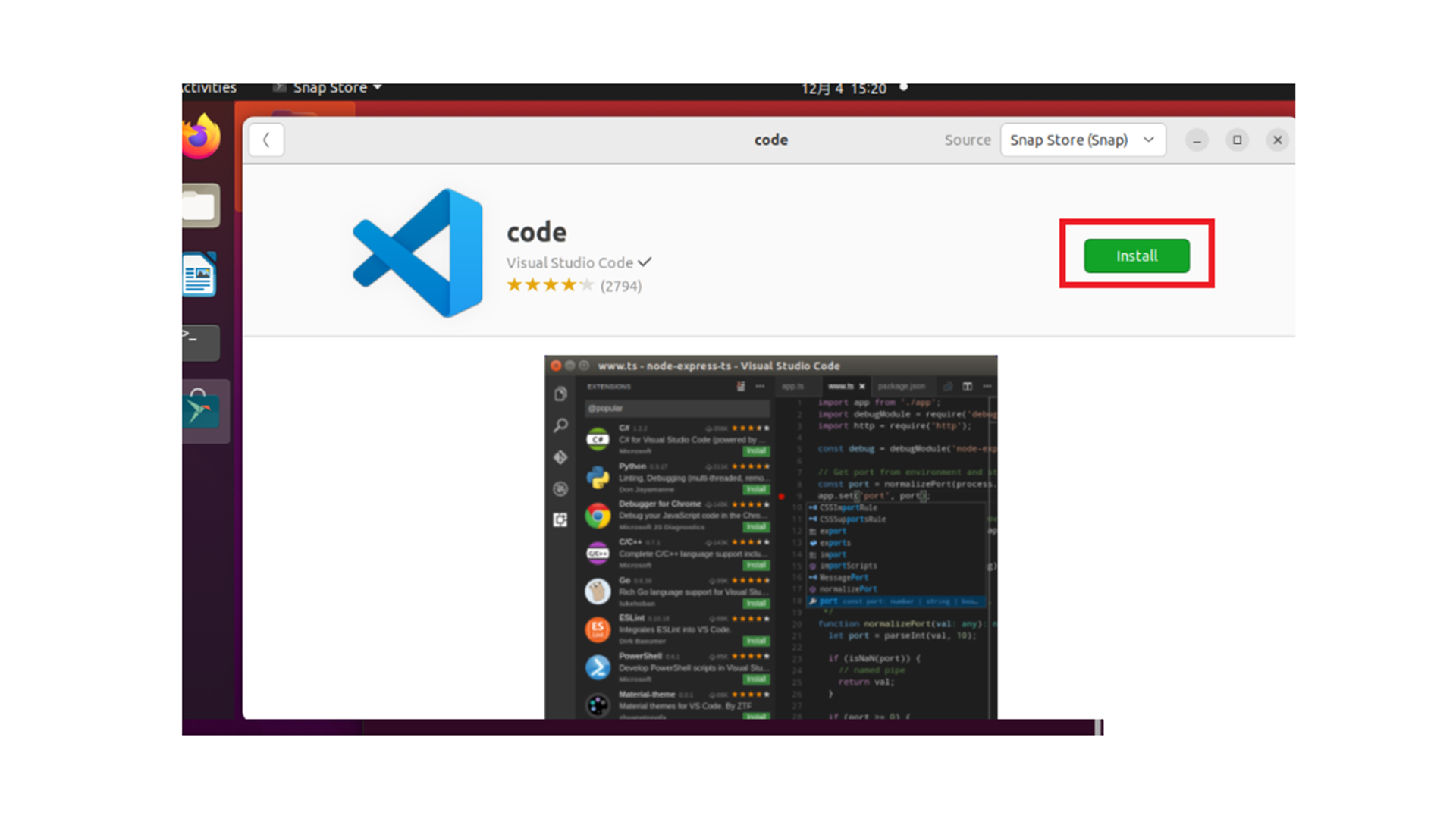The width and height of the screenshot is (1456, 819).
Task: Open Firefox from the dock
Action: pyautogui.click(x=201, y=136)
